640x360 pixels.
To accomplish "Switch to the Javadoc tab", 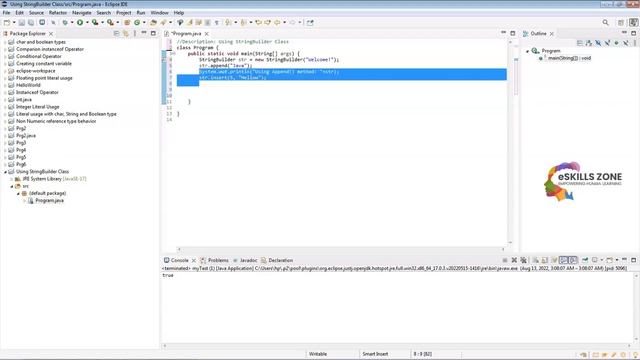I will click(x=245, y=260).
